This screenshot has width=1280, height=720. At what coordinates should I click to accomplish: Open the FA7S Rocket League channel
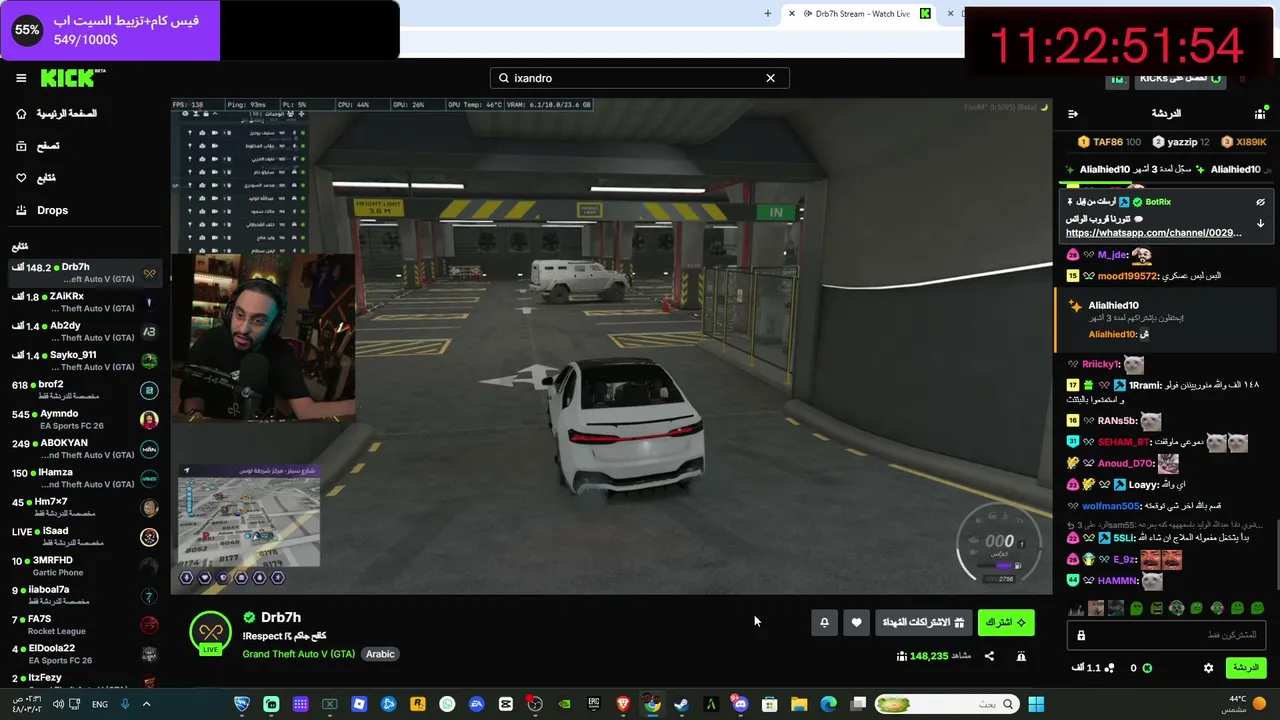tap(84, 625)
